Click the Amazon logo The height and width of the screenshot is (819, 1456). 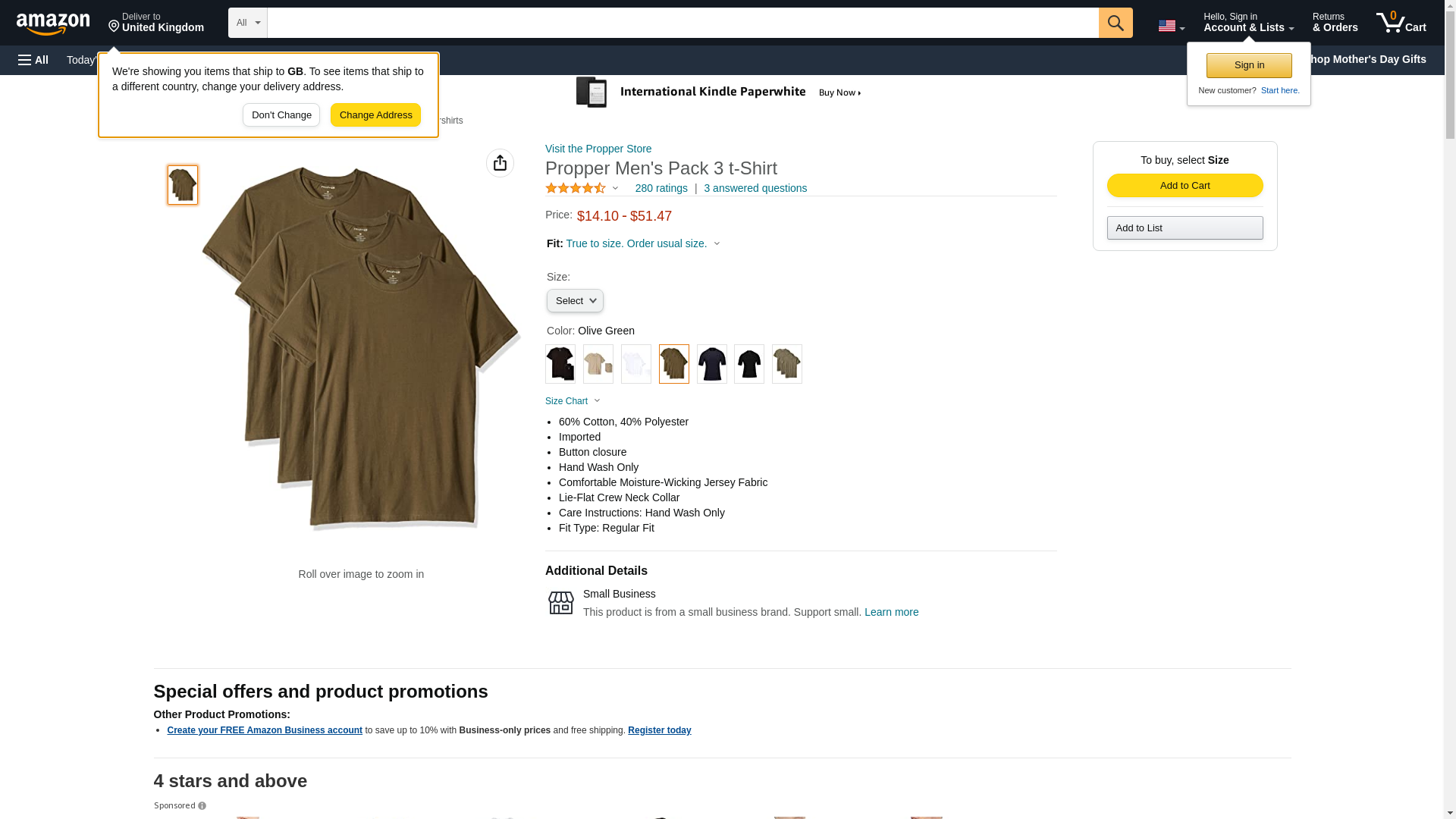tap(53, 24)
